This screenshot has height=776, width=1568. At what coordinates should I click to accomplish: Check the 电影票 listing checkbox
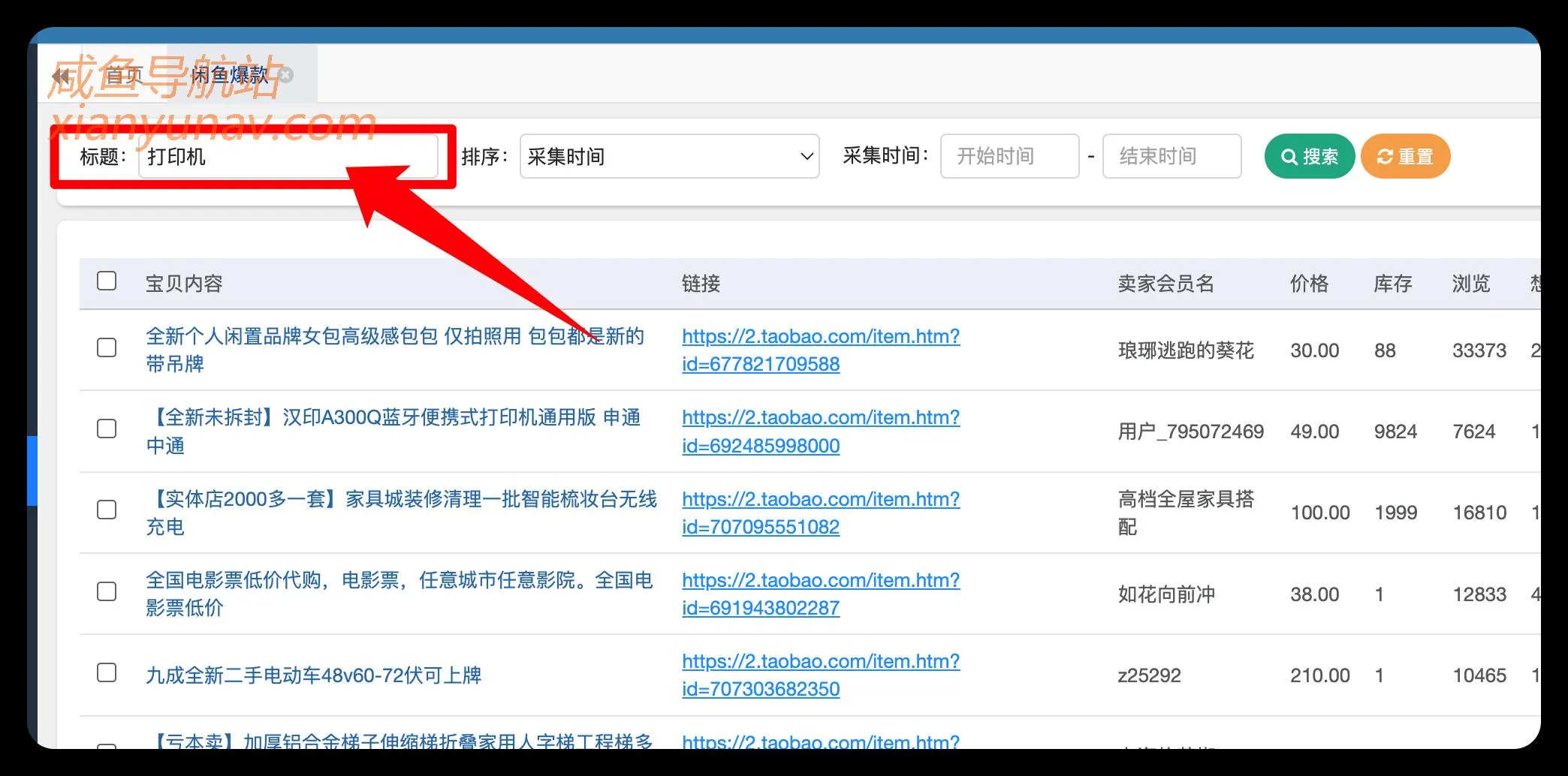106,592
